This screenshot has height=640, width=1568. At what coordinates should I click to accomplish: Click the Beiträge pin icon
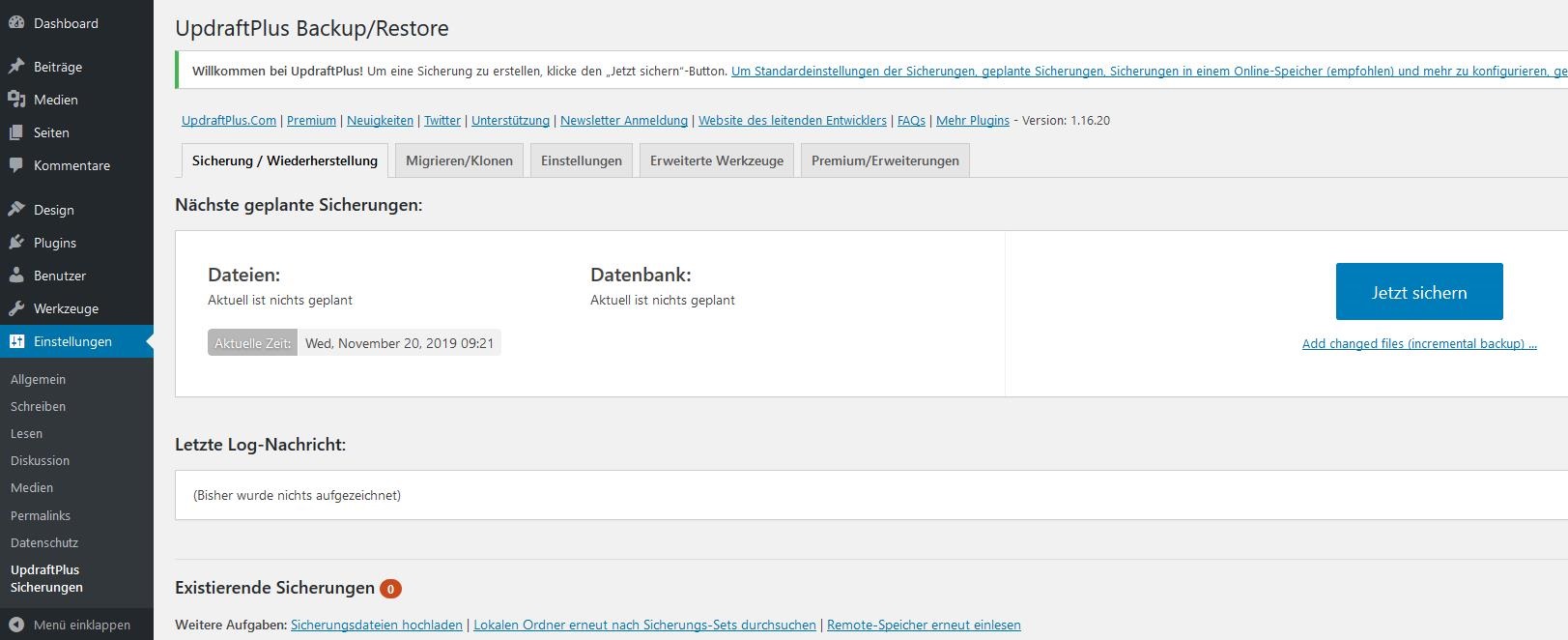tap(16, 67)
